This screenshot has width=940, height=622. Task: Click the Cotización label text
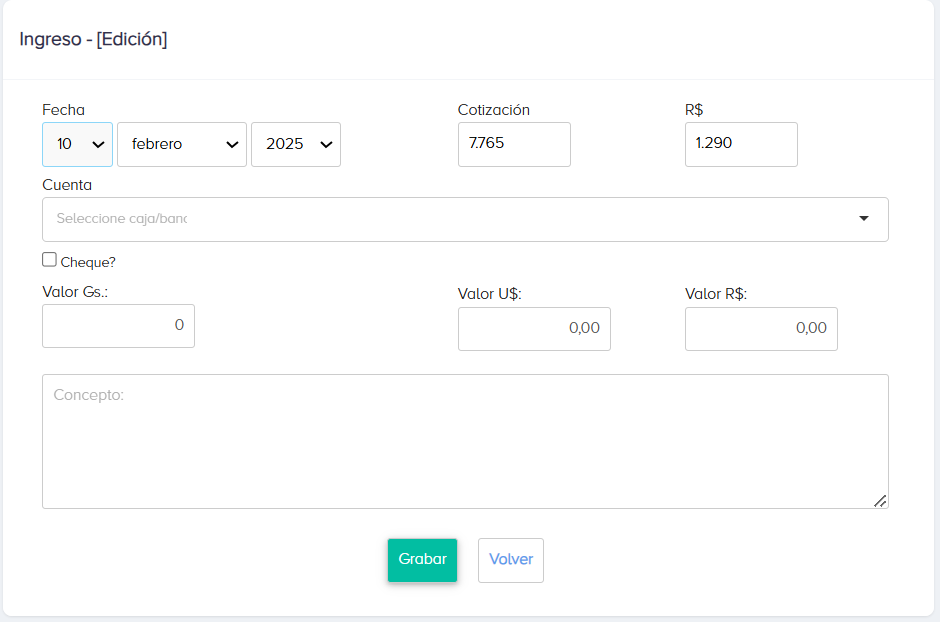coord(493,110)
